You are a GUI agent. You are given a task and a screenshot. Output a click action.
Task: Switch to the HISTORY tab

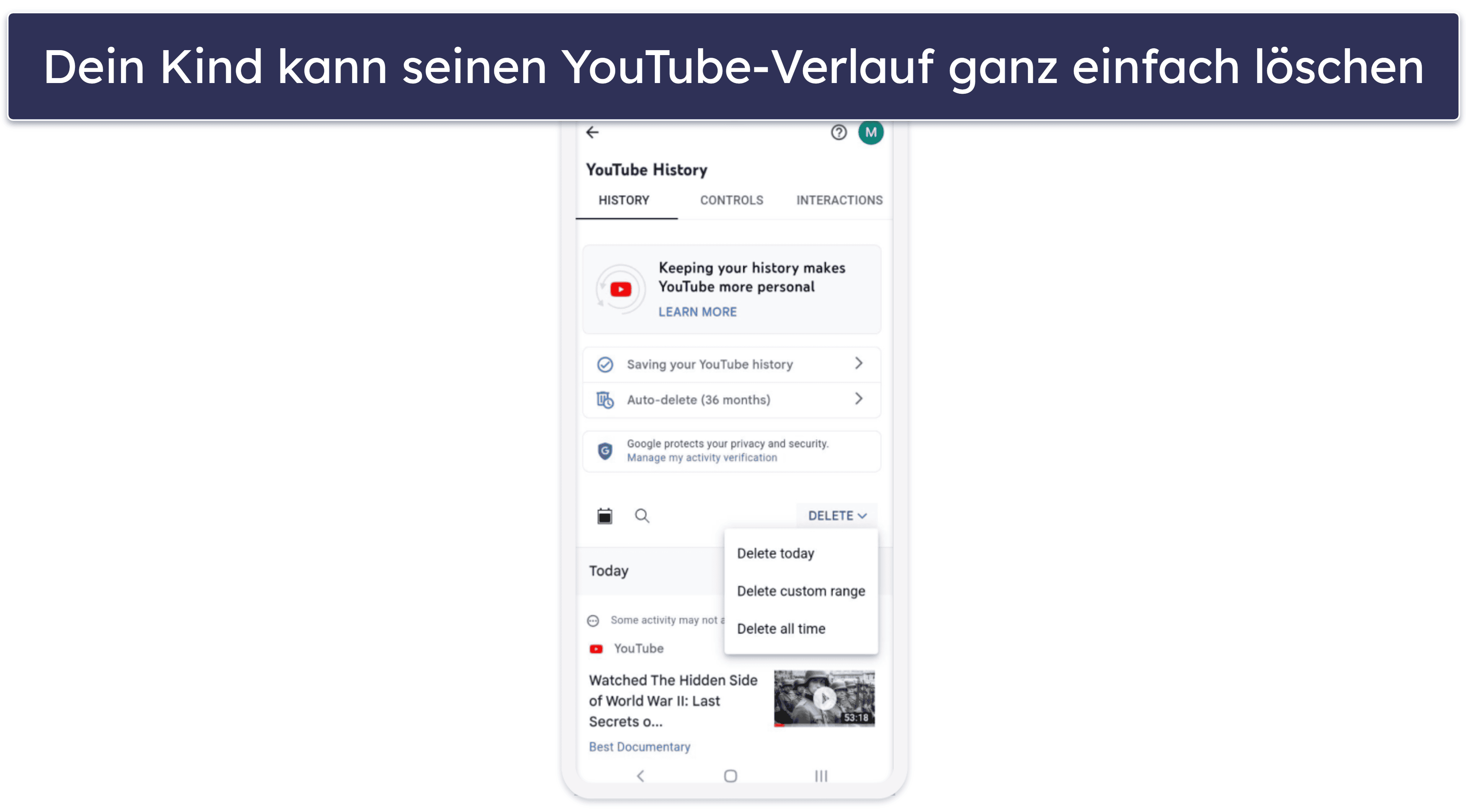click(x=624, y=200)
